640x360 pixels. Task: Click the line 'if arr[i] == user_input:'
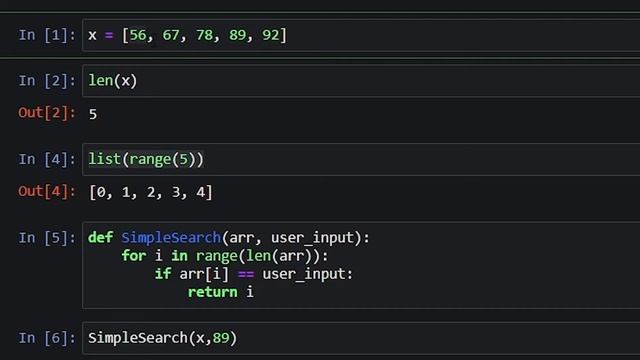tap(253, 274)
